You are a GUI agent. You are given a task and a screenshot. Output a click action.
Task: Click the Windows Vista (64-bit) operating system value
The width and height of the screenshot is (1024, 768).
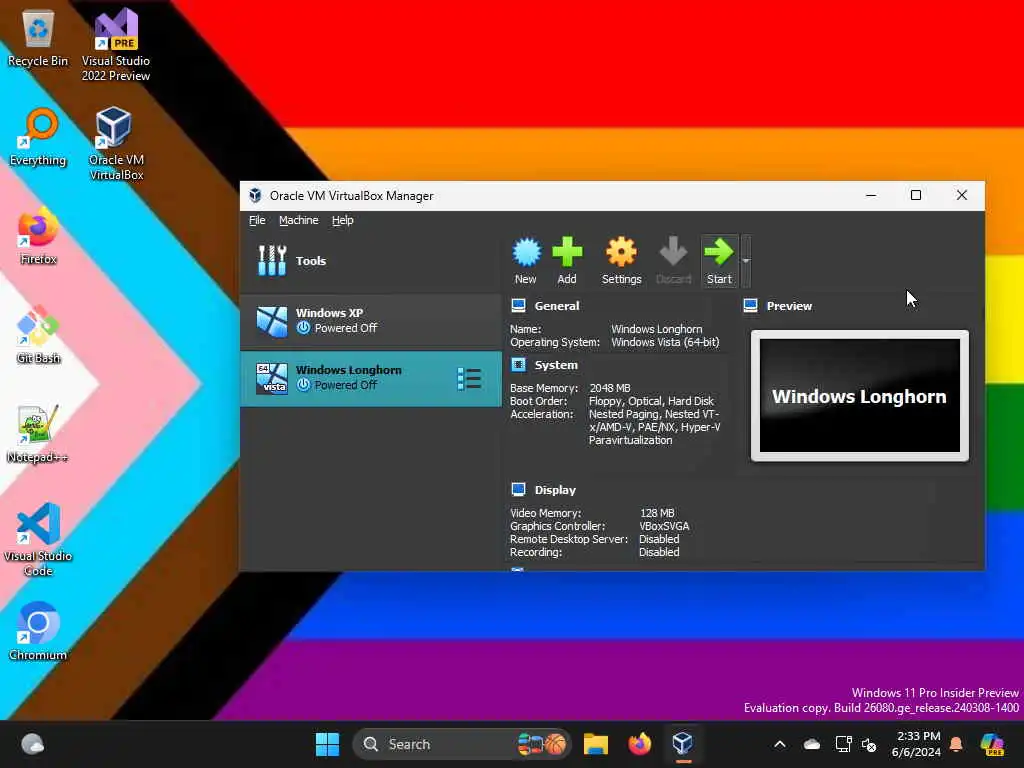click(x=665, y=342)
